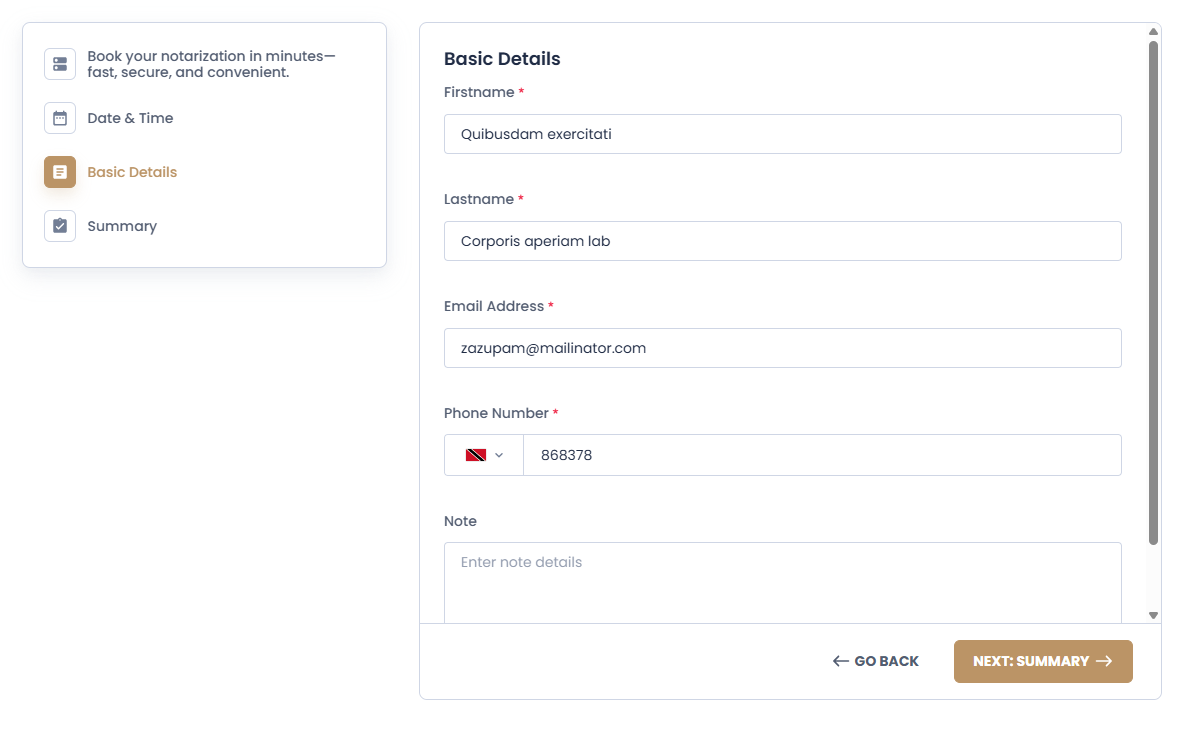Image resolution: width=1204 pixels, height=734 pixels.
Task: Click the server icon beside booking intro
Action: coord(60,64)
